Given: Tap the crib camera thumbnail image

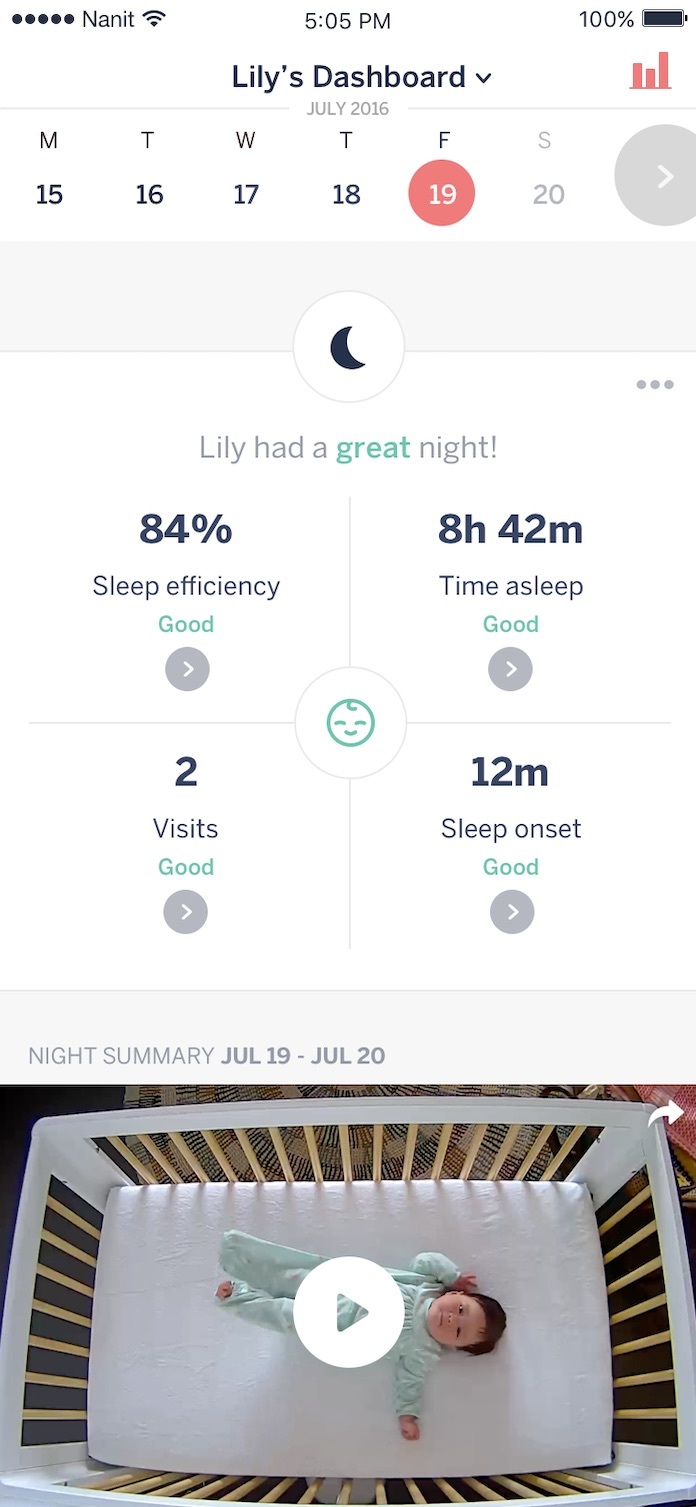Looking at the screenshot, I should tap(348, 1296).
